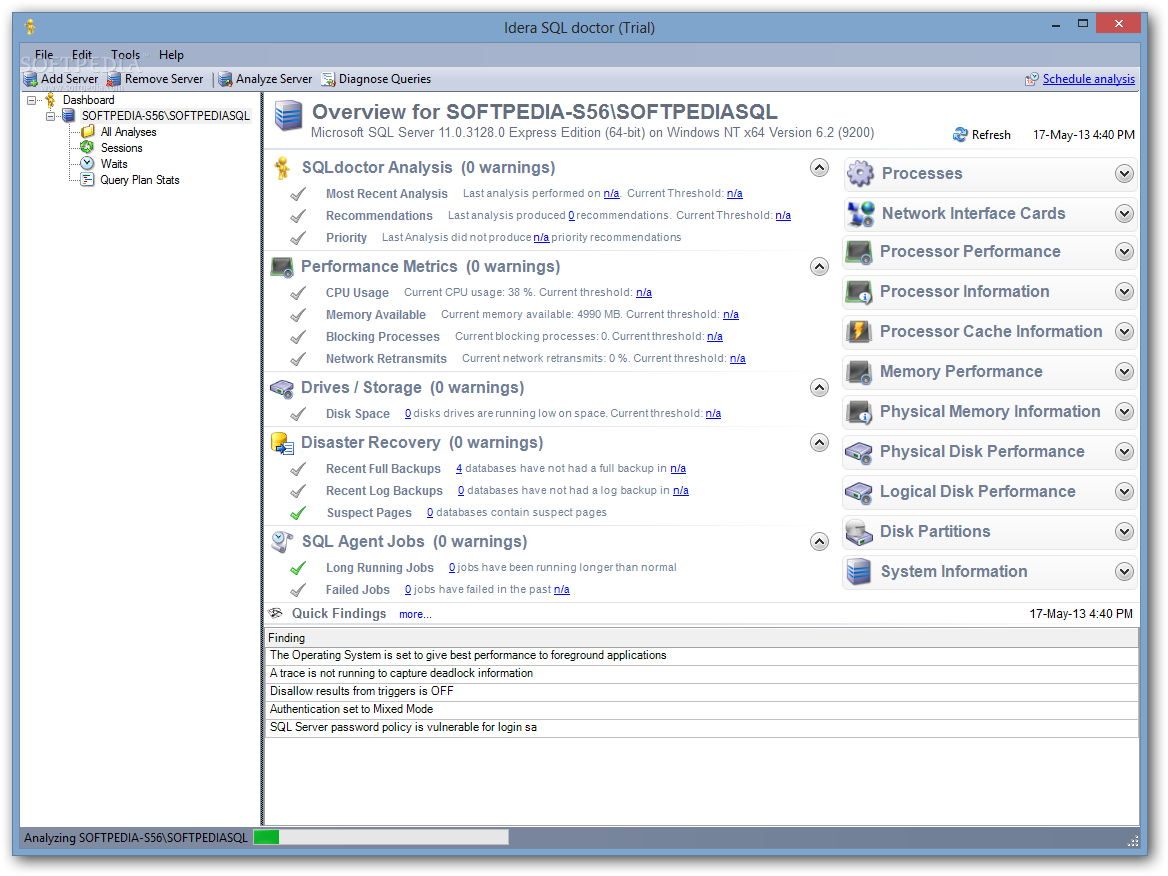Viewport: 1168px width, 876px height.
Task: Open the Edit menu
Action: tap(82, 55)
